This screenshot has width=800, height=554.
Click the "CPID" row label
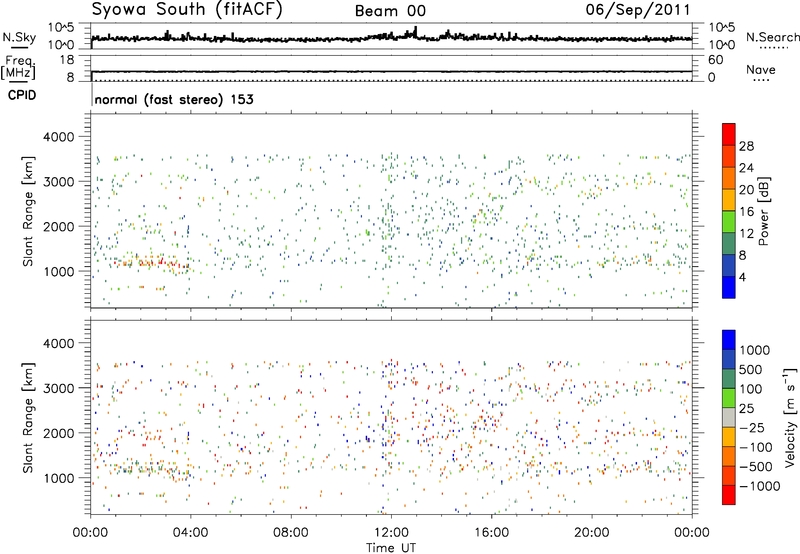point(22,95)
